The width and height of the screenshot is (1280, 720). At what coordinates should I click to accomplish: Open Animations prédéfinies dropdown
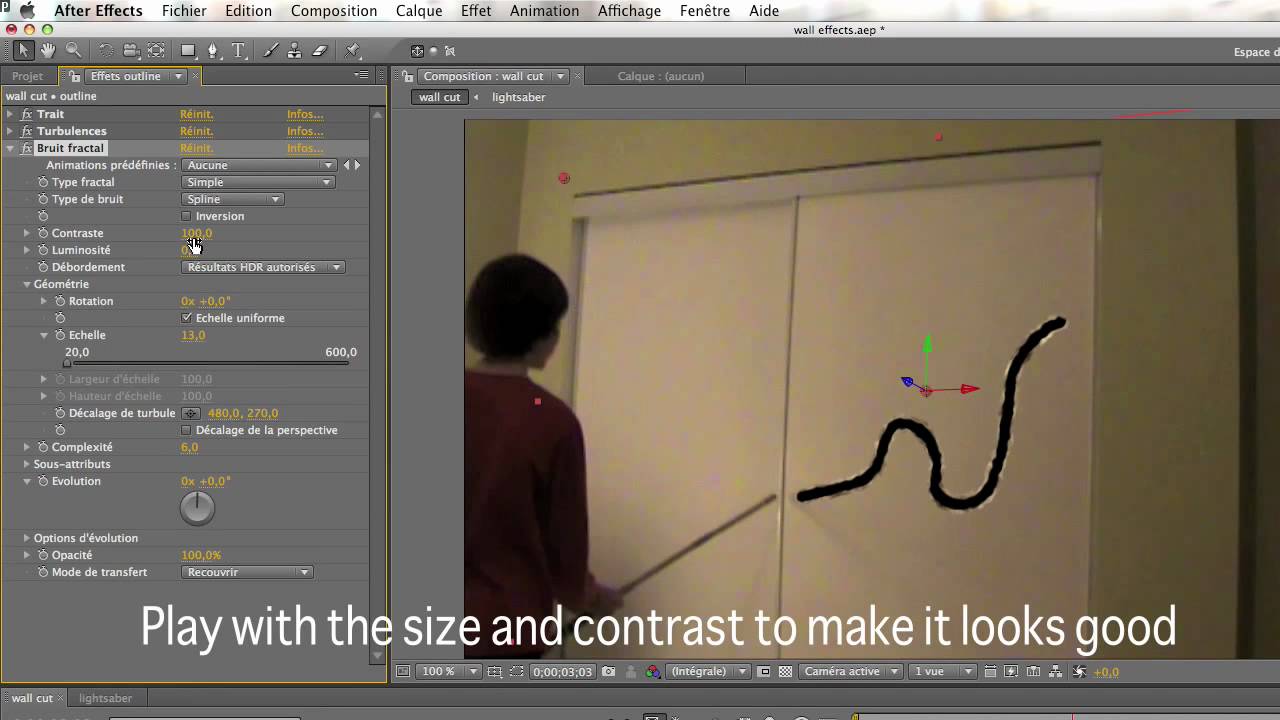pos(259,165)
